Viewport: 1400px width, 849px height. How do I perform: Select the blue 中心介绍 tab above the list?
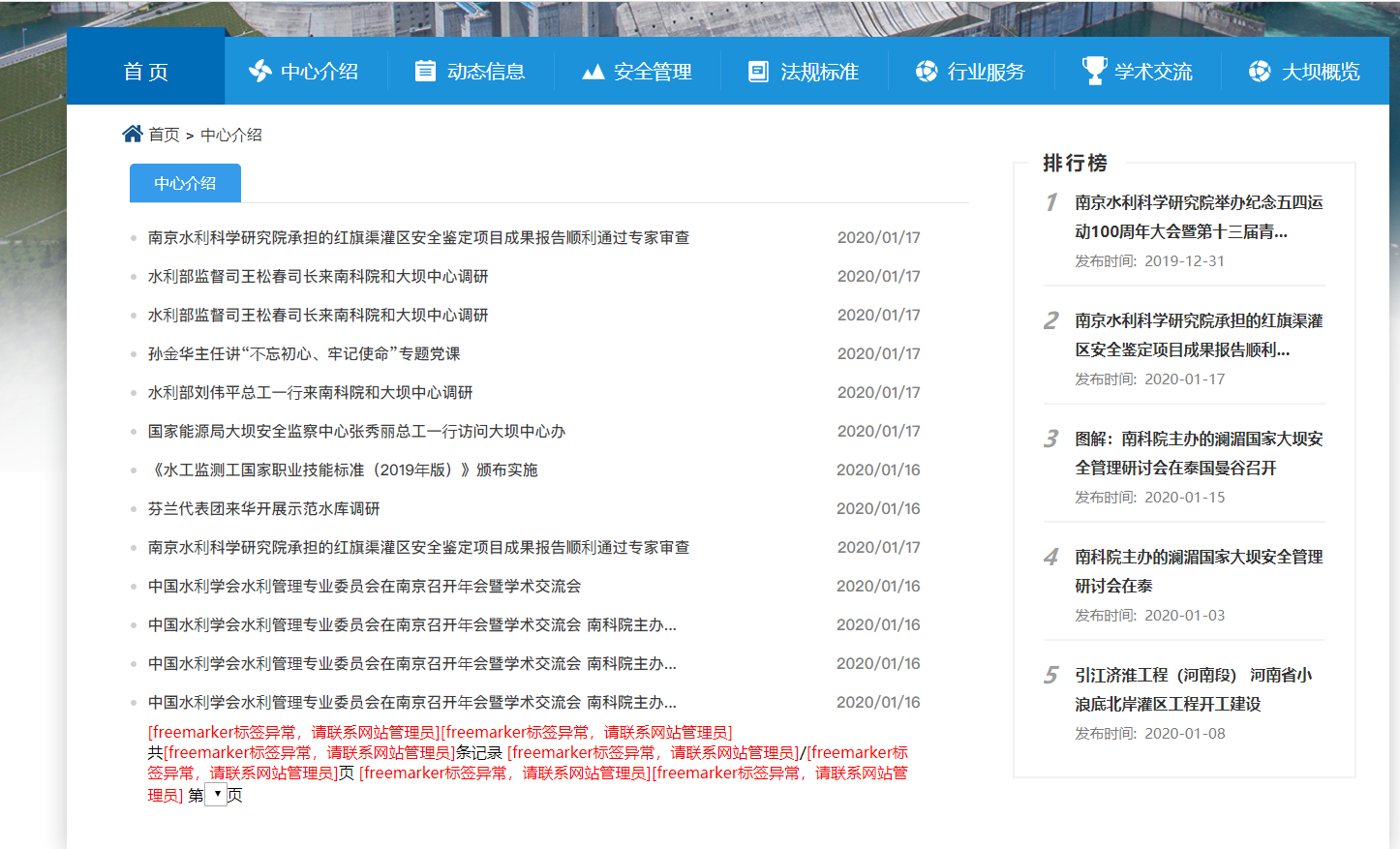click(185, 183)
